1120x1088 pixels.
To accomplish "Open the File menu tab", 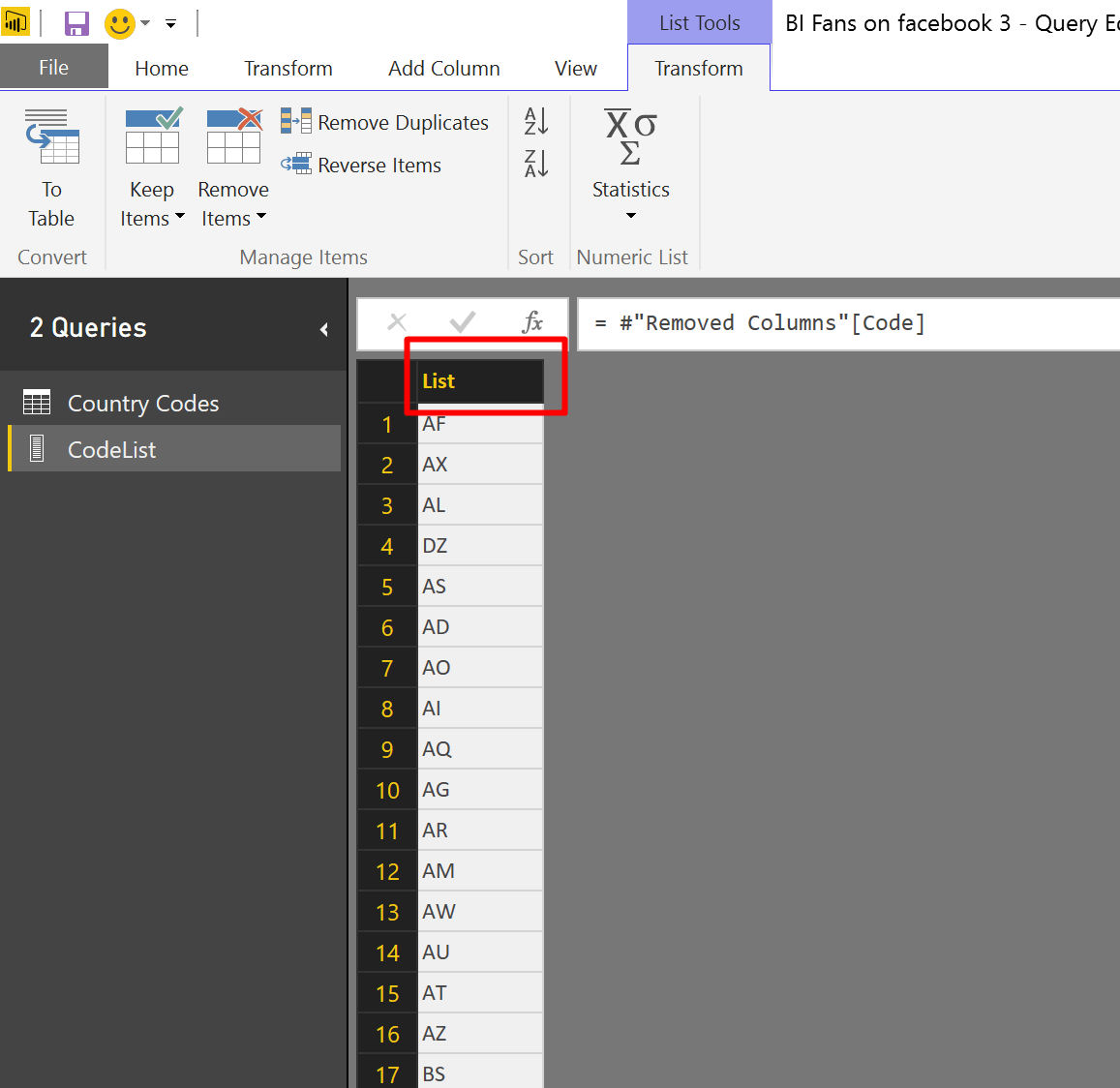I will click(53, 67).
